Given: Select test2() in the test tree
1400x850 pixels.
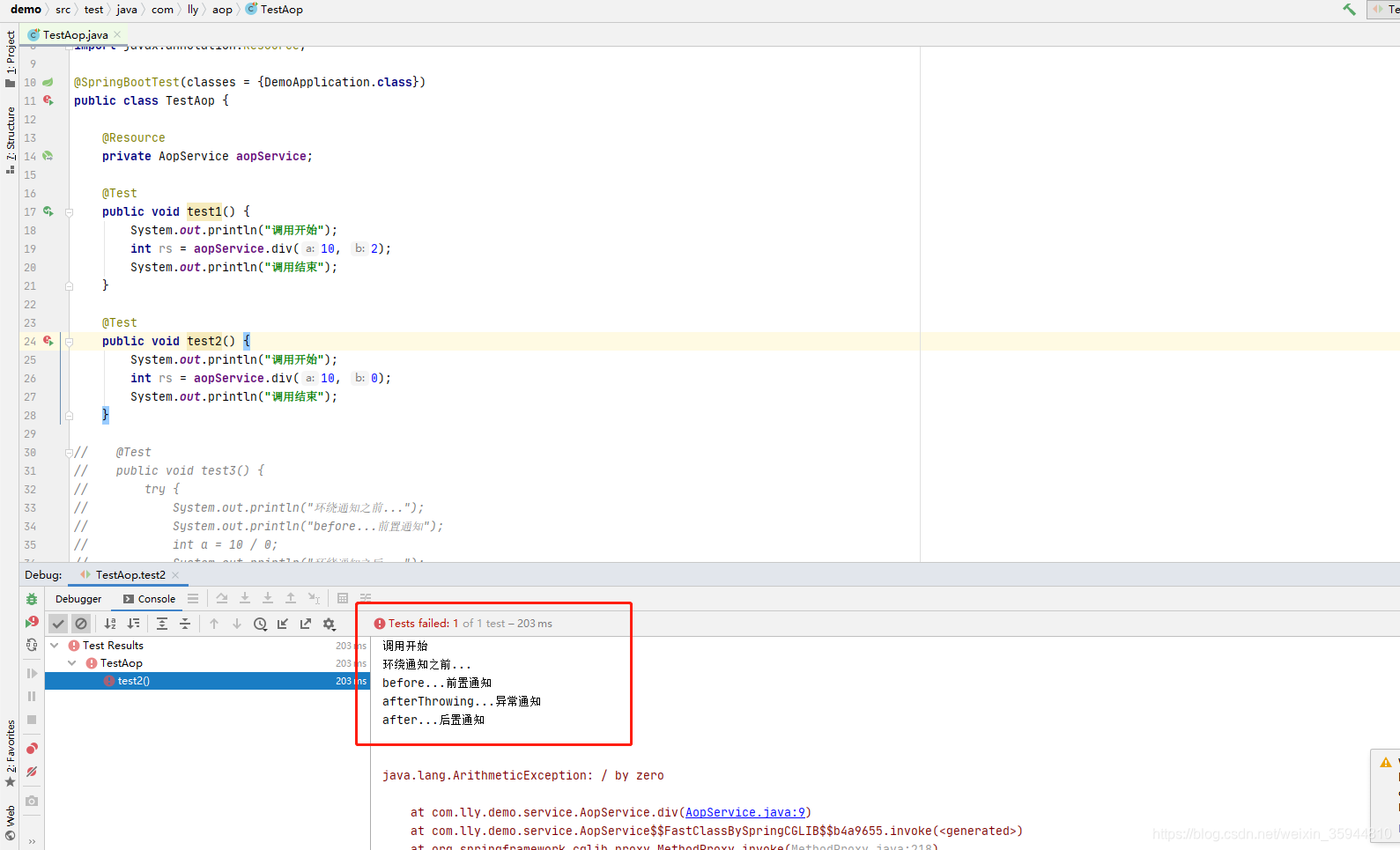Looking at the screenshot, I should click(x=207, y=681).
